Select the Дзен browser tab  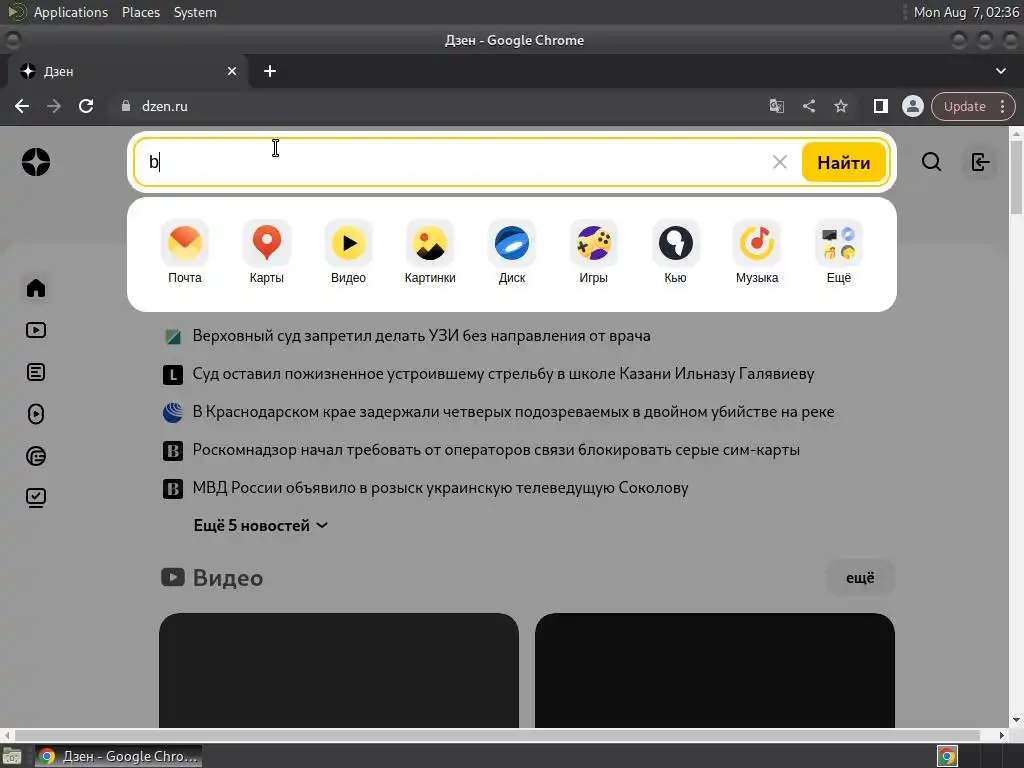[127, 71]
